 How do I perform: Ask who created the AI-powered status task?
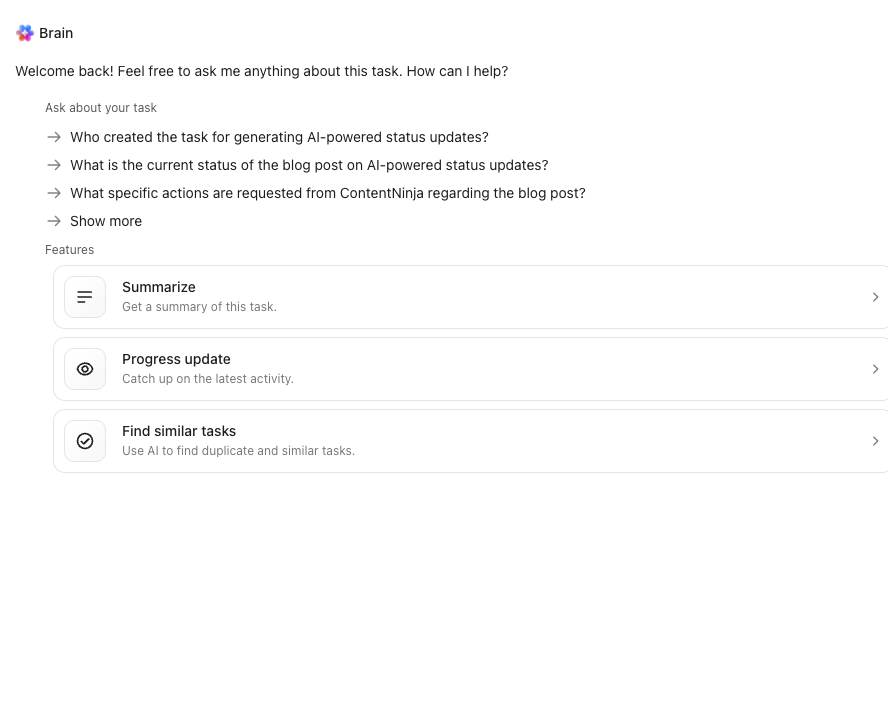coord(279,137)
